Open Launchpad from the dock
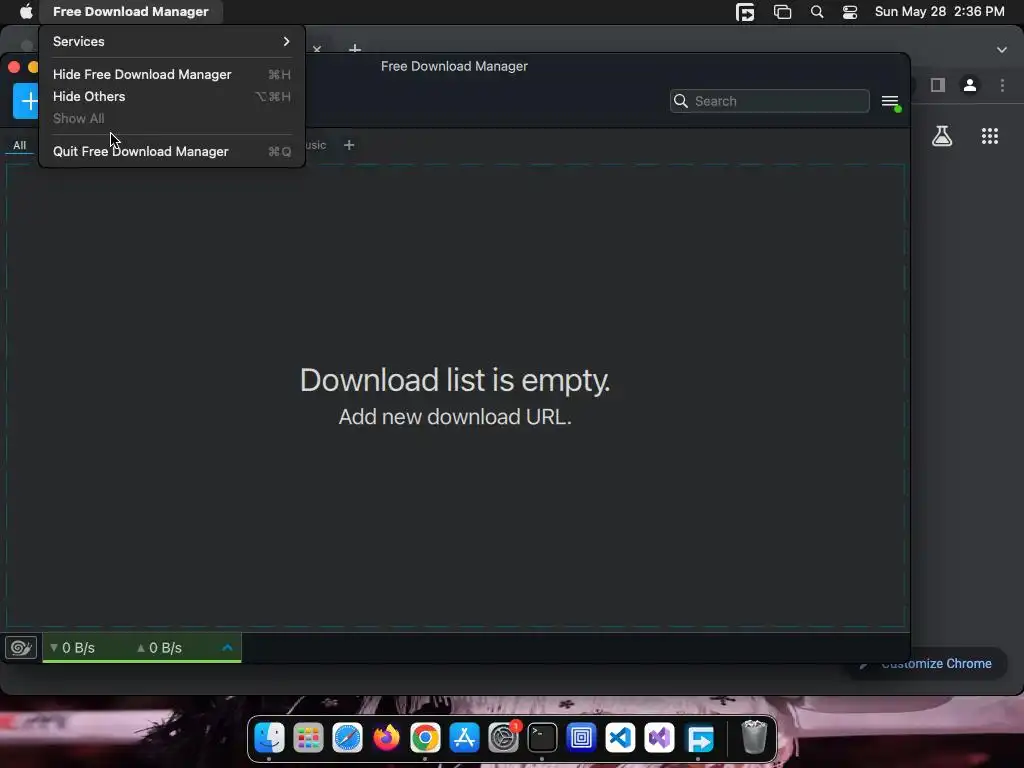The width and height of the screenshot is (1024, 768). tap(308, 738)
